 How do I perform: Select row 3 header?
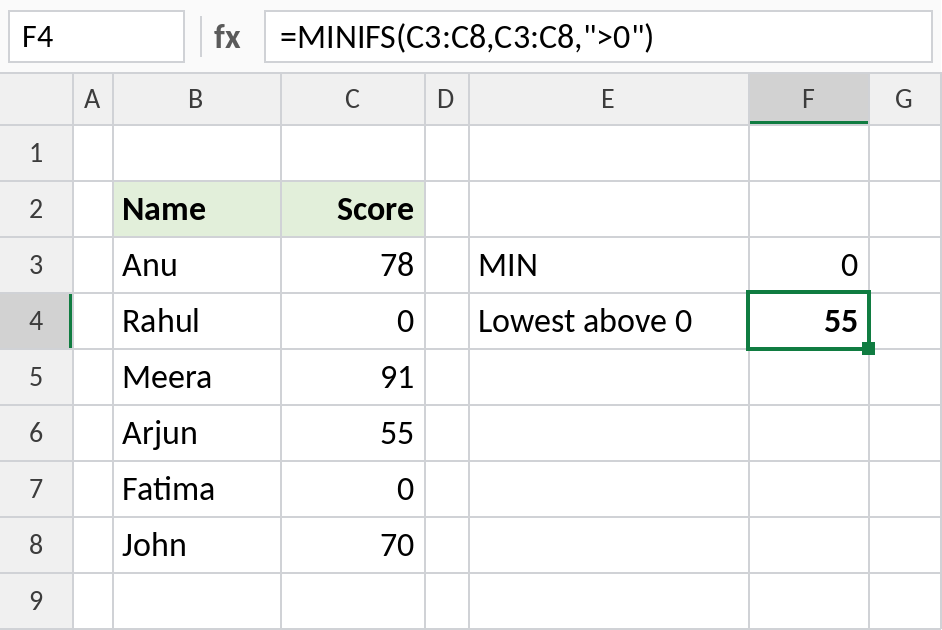36,265
